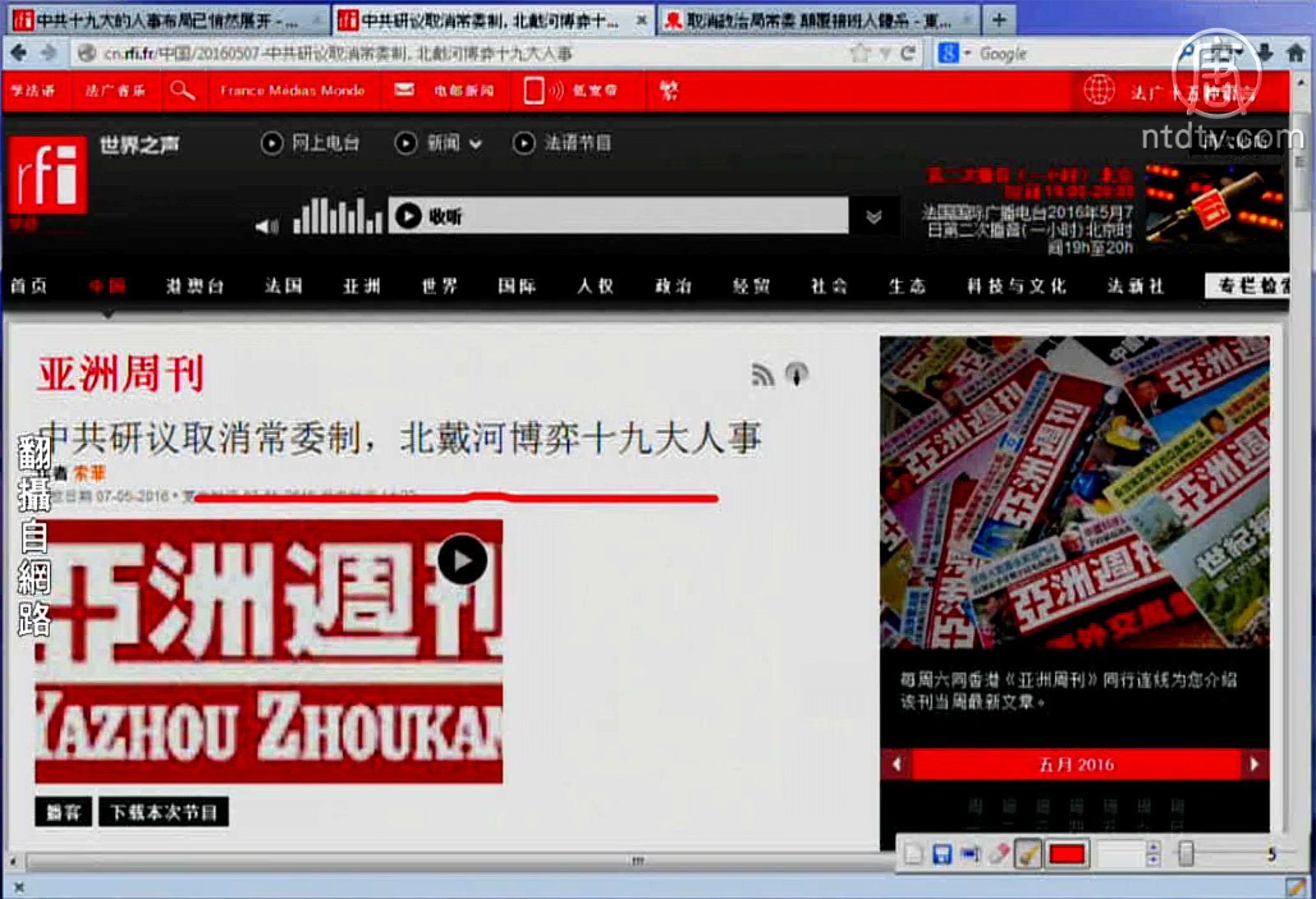
Task: Mute the radio player speaker icon
Action: click(x=266, y=226)
